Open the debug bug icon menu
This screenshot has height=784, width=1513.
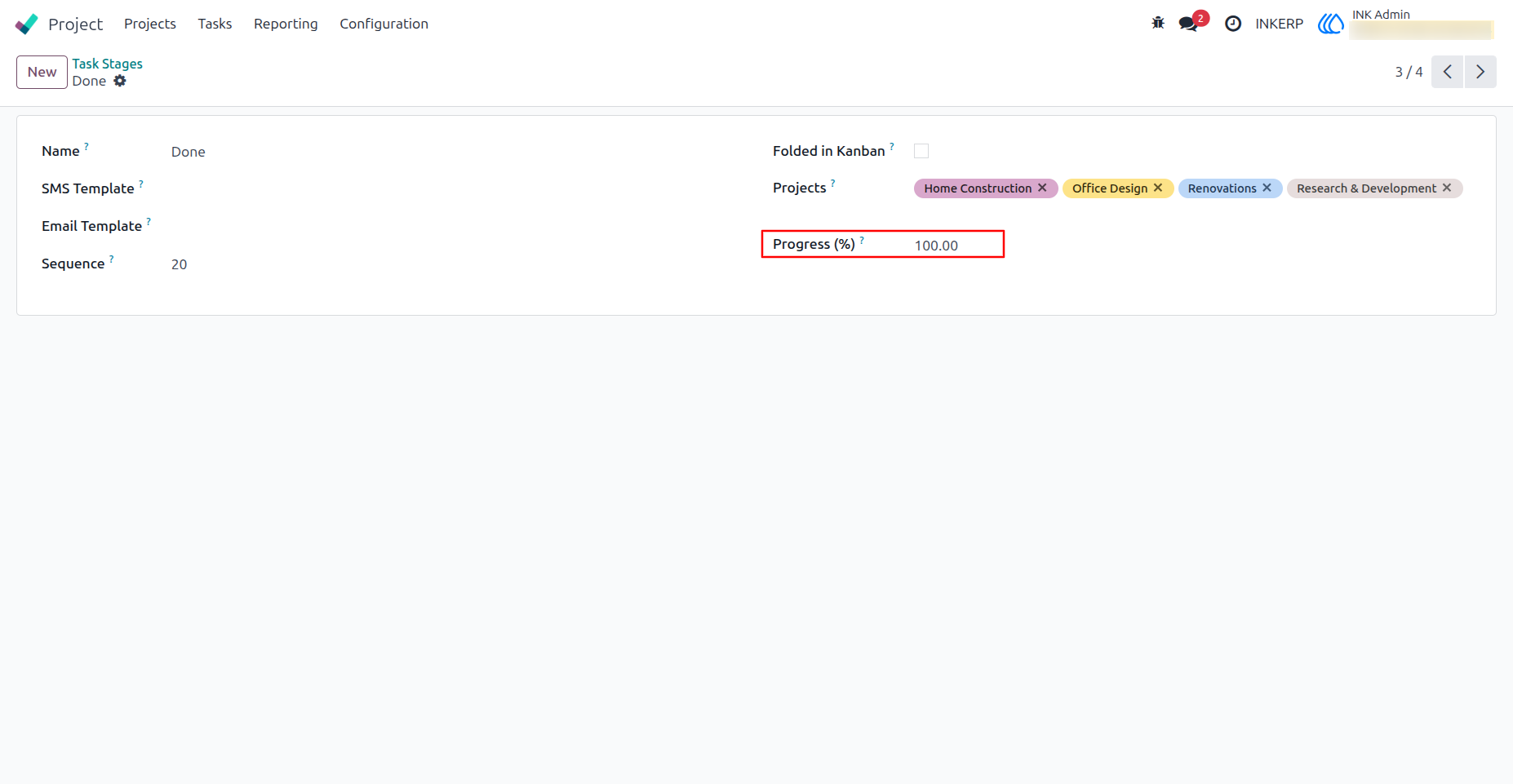coord(1158,24)
